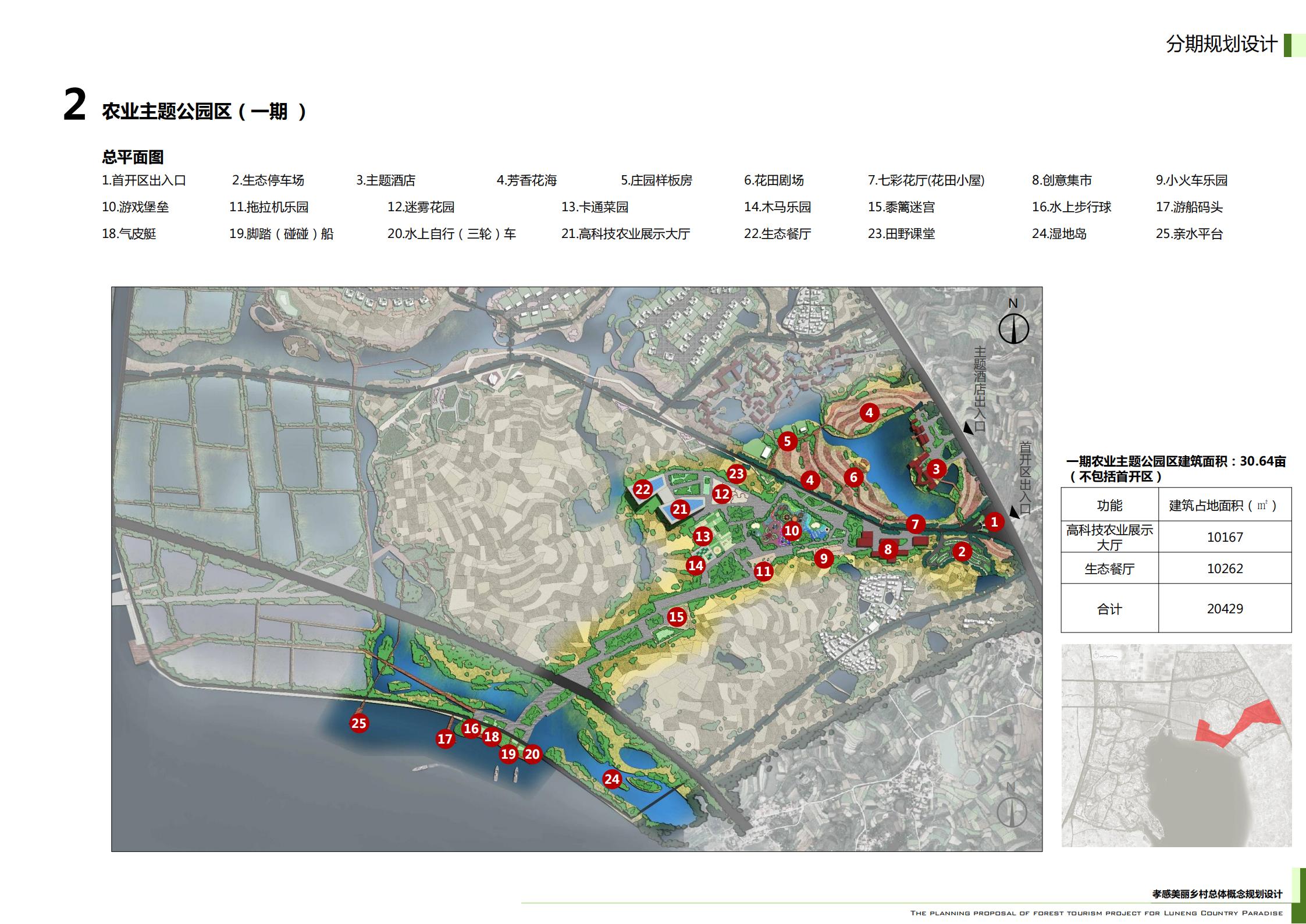Click red map marker number 16
Image resolution: width=1306 pixels, height=924 pixels.
point(471,728)
